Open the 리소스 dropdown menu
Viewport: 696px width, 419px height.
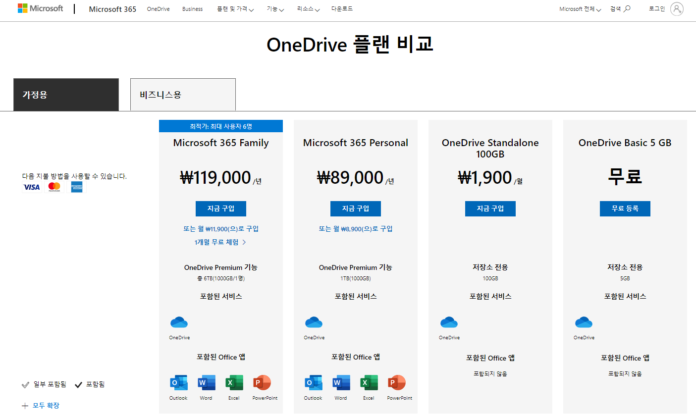click(x=308, y=9)
